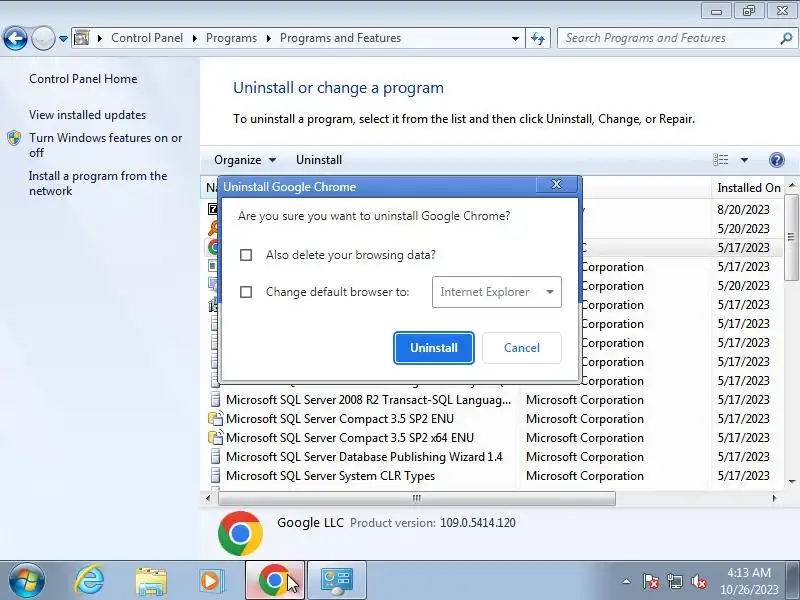Open Windows Media Player from taskbar

[210, 581]
